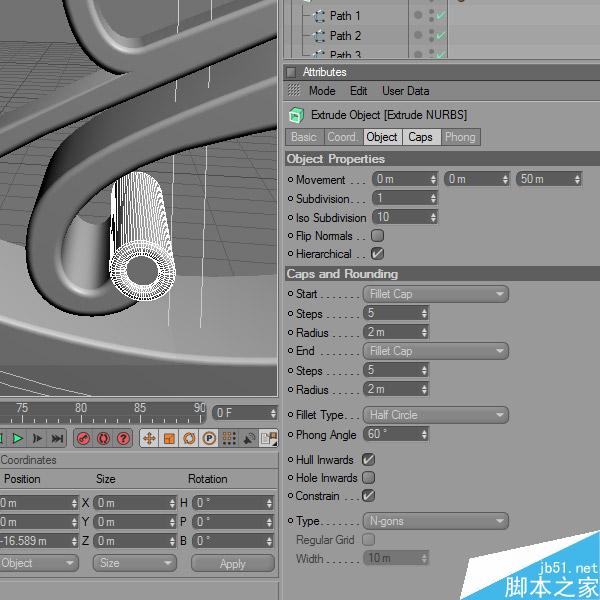Open the User Data menu
The width and height of the screenshot is (600, 600).
click(406, 91)
